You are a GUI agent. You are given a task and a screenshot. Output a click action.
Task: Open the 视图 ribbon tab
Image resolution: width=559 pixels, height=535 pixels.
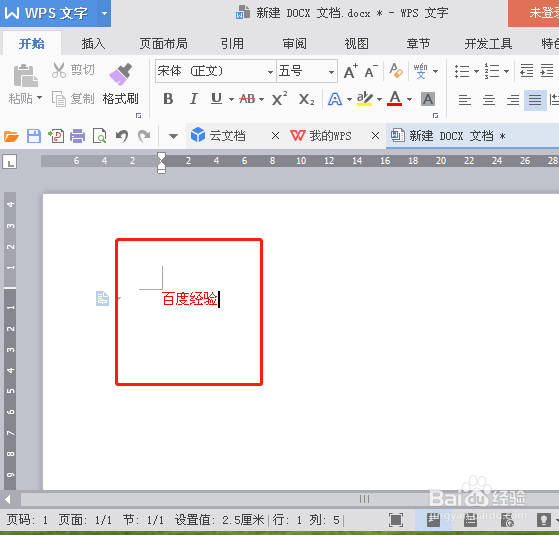click(x=356, y=43)
